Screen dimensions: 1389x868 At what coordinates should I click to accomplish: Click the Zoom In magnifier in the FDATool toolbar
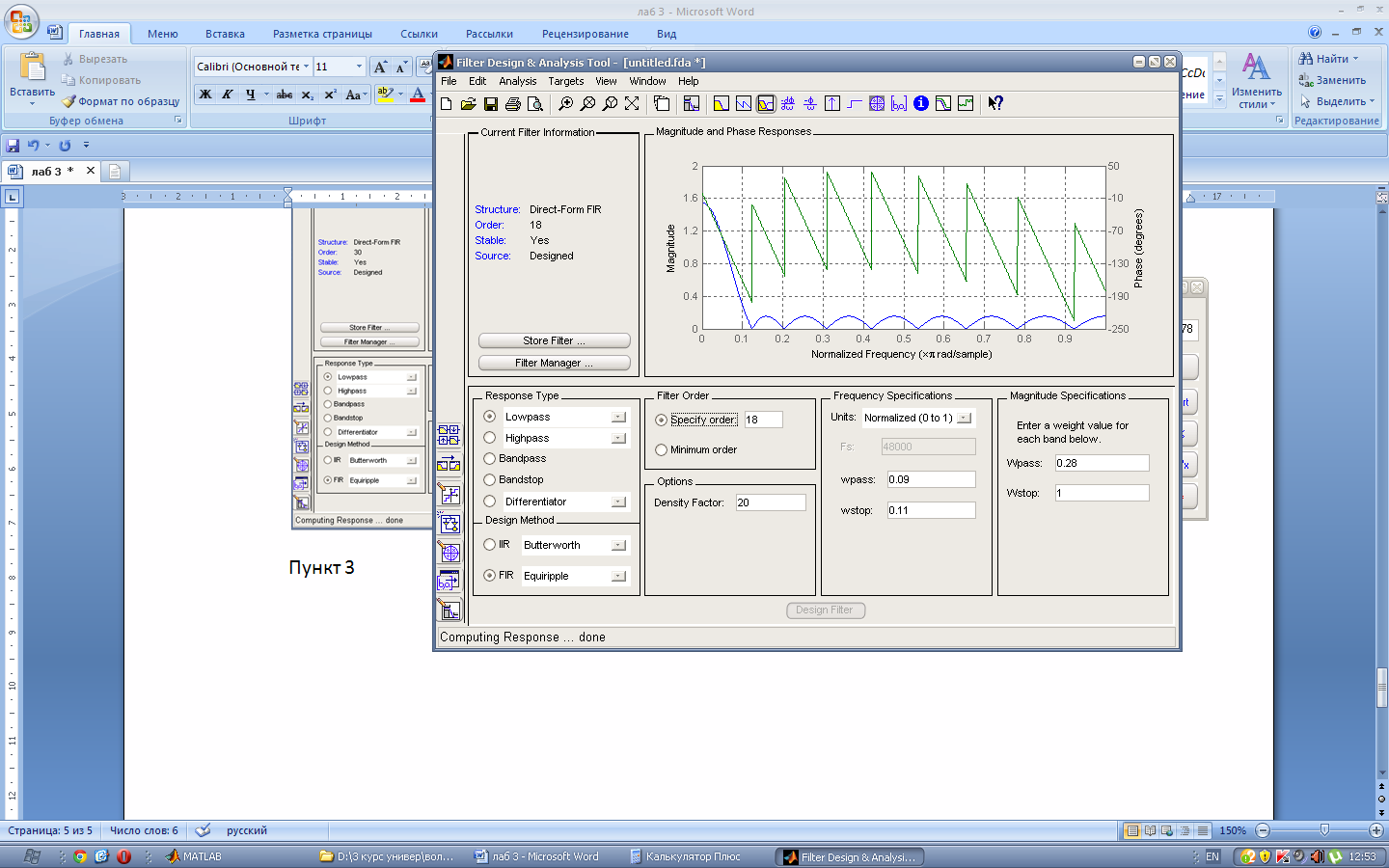pyautogui.click(x=566, y=103)
